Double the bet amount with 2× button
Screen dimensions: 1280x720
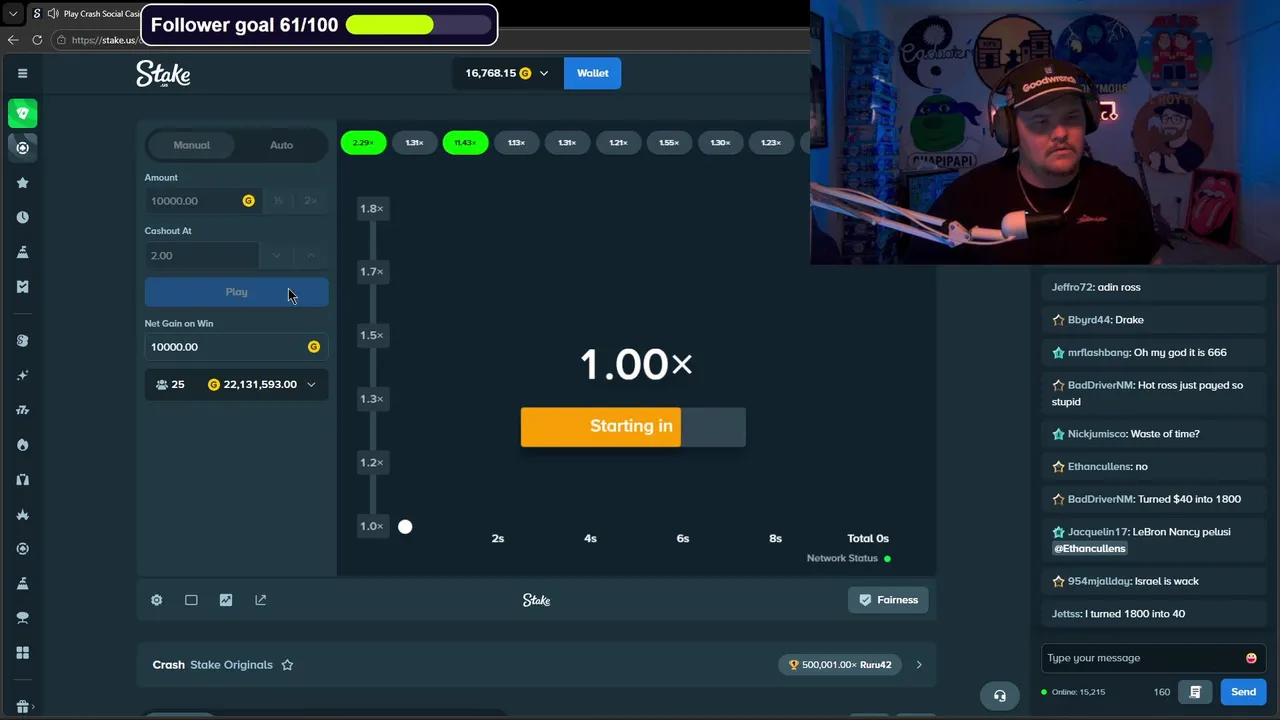click(310, 201)
